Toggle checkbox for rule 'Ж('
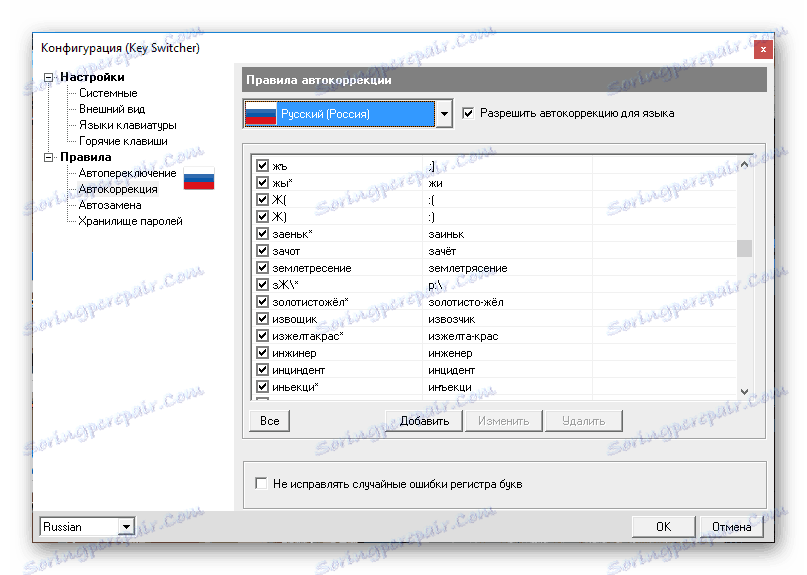Viewport: 807px width, 575px height. click(262, 200)
